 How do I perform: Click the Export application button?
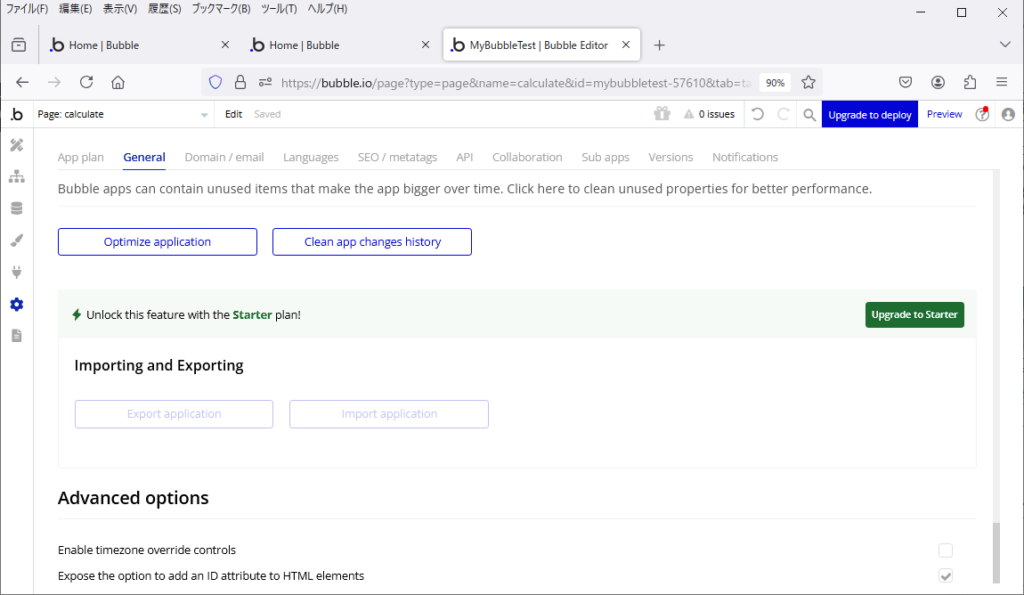(x=174, y=414)
